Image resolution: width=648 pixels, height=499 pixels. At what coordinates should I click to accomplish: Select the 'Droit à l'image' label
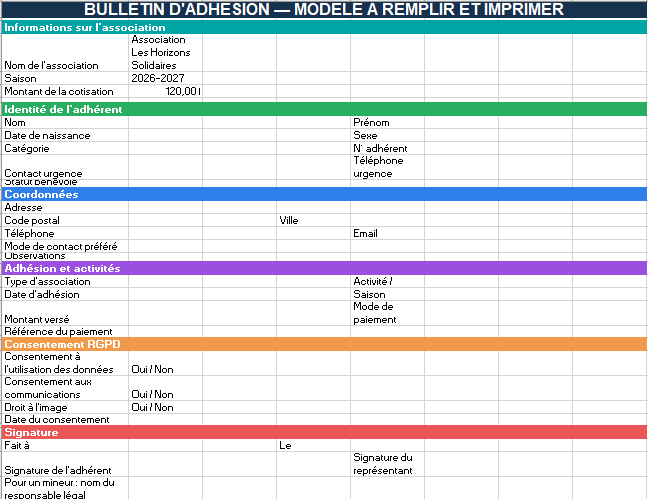pos(65,407)
